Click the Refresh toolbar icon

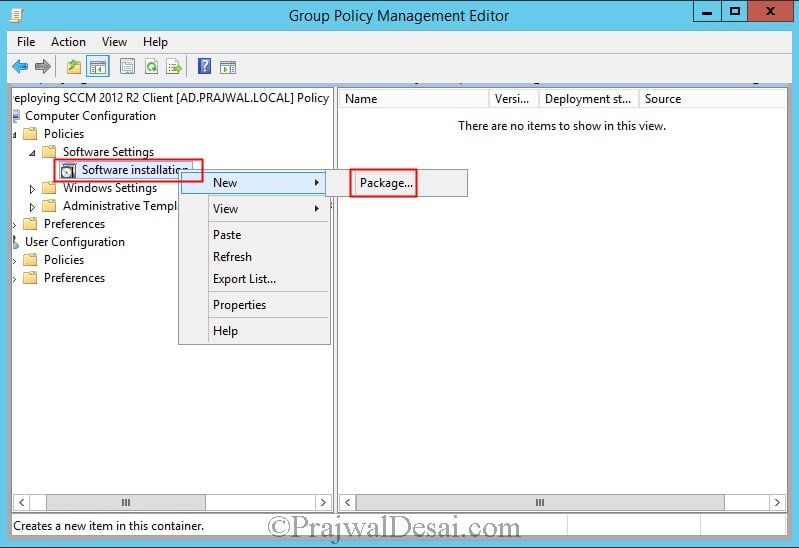pyautogui.click(x=151, y=67)
